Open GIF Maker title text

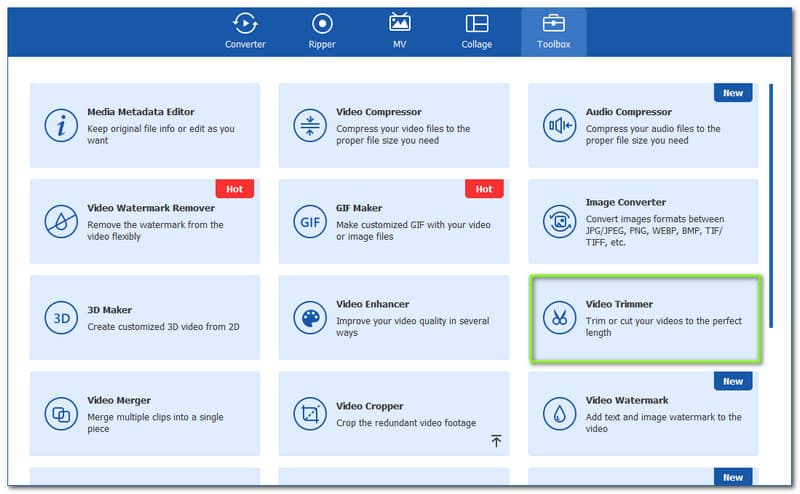point(359,208)
